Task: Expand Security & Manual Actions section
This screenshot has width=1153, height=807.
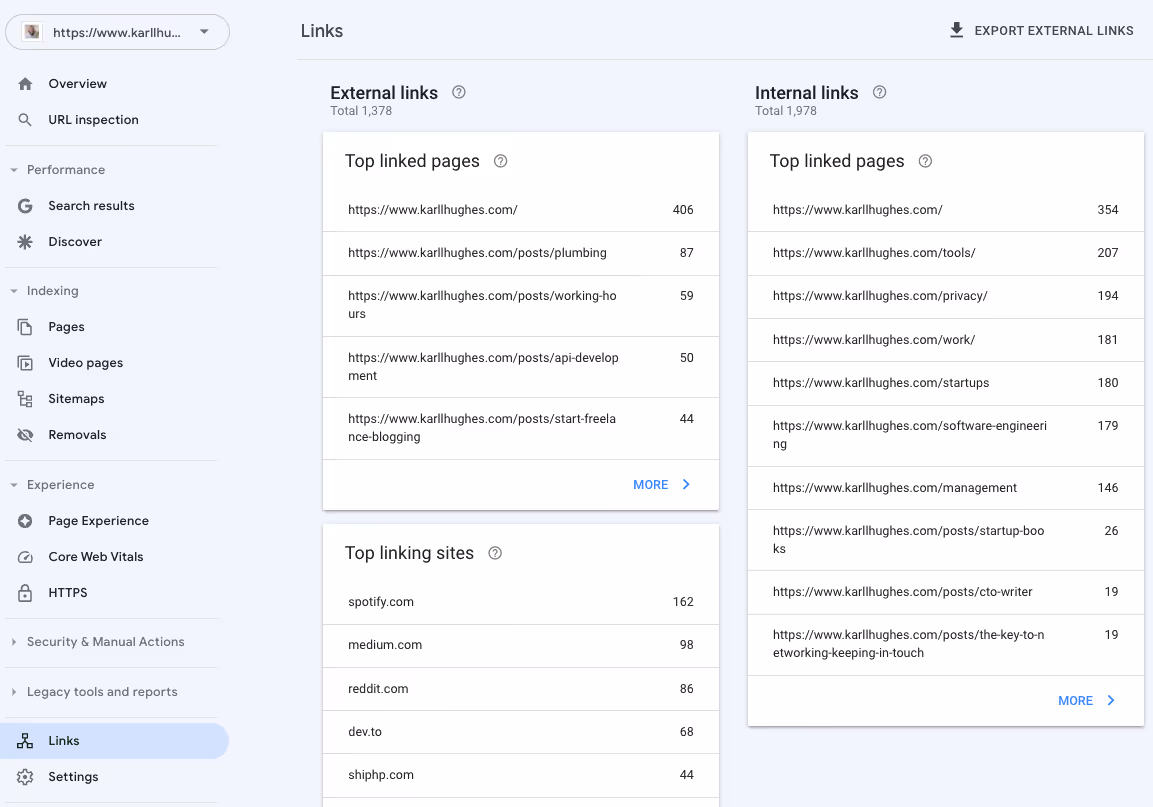Action: coord(14,642)
